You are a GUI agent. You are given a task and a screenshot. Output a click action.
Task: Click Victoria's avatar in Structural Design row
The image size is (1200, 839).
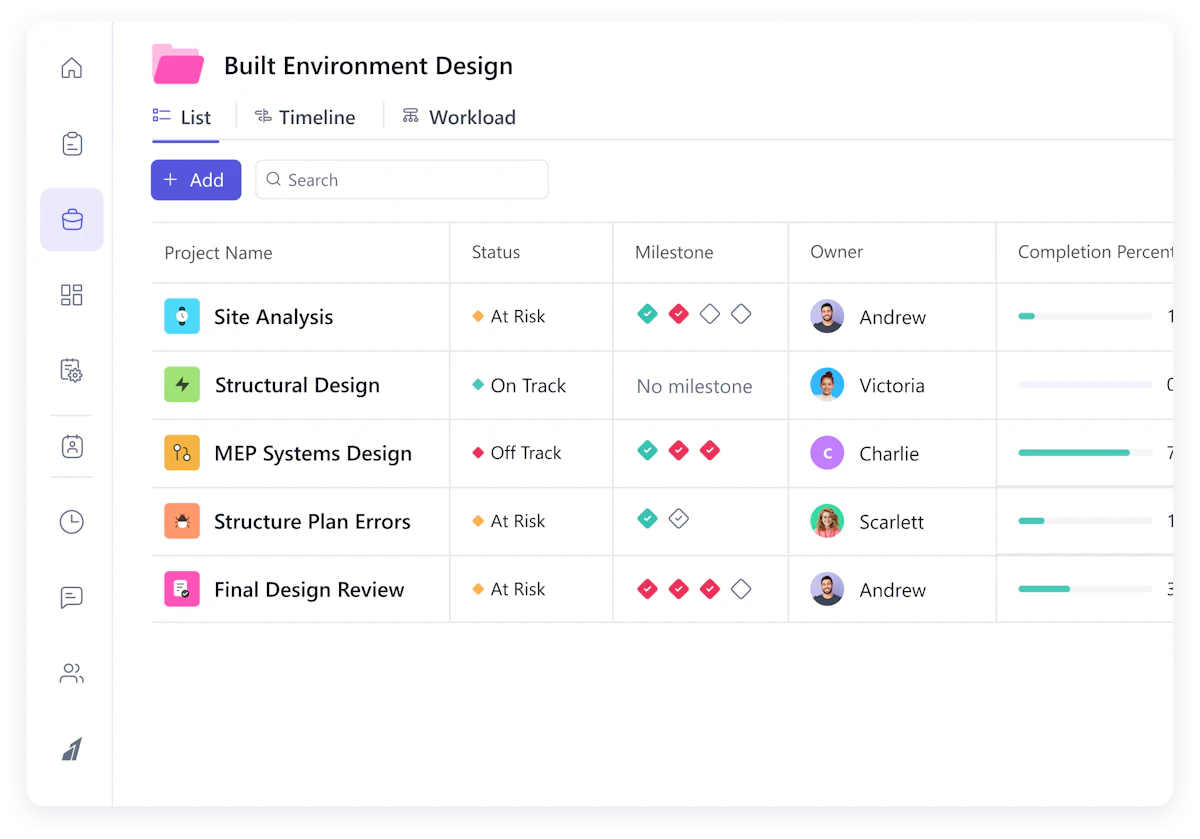tap(827, 384)
